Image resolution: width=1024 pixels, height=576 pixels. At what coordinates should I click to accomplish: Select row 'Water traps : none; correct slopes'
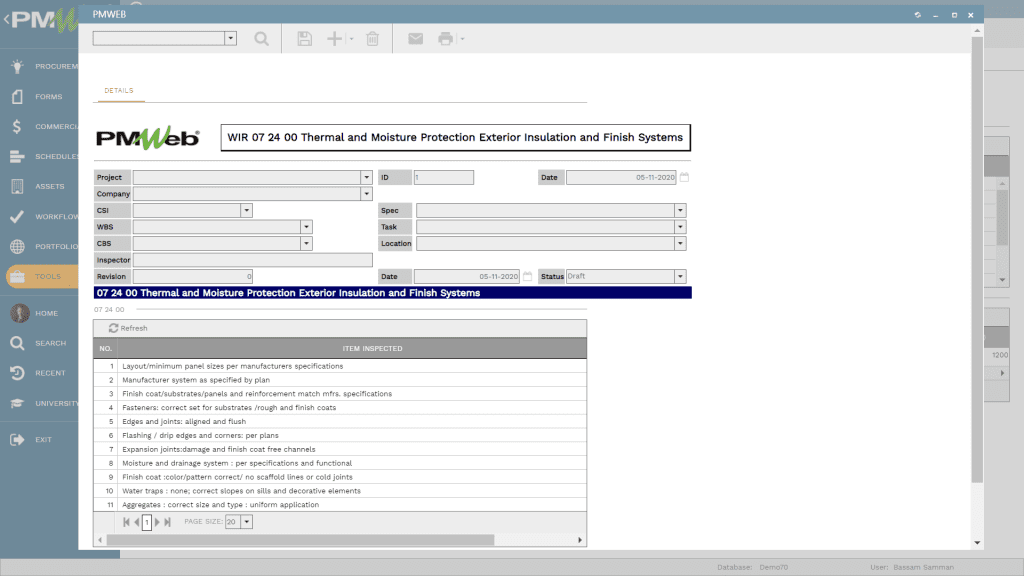(340, 491)
